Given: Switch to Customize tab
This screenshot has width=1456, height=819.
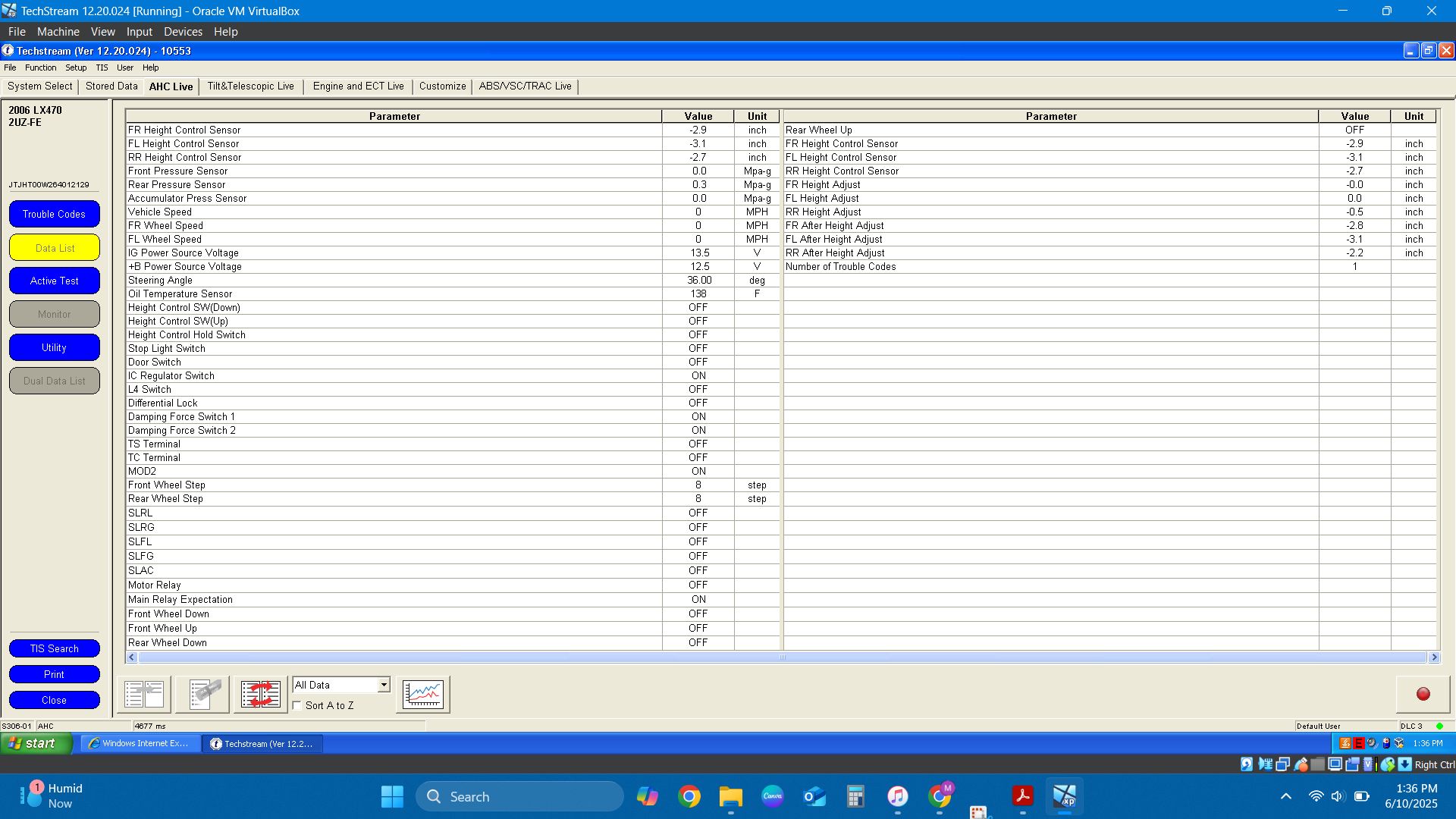Looking at the screenshot, I should click(443, 86).
